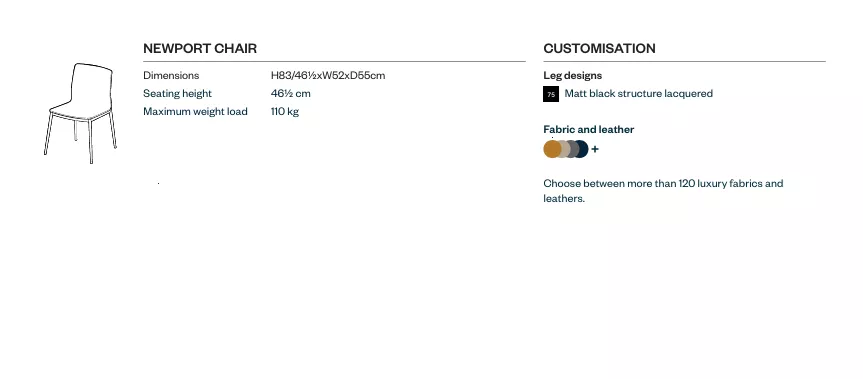The height and width of the screenshot is (379, 863).
Task: Click the plus icon beside fabric swatches
Action: 595,149
